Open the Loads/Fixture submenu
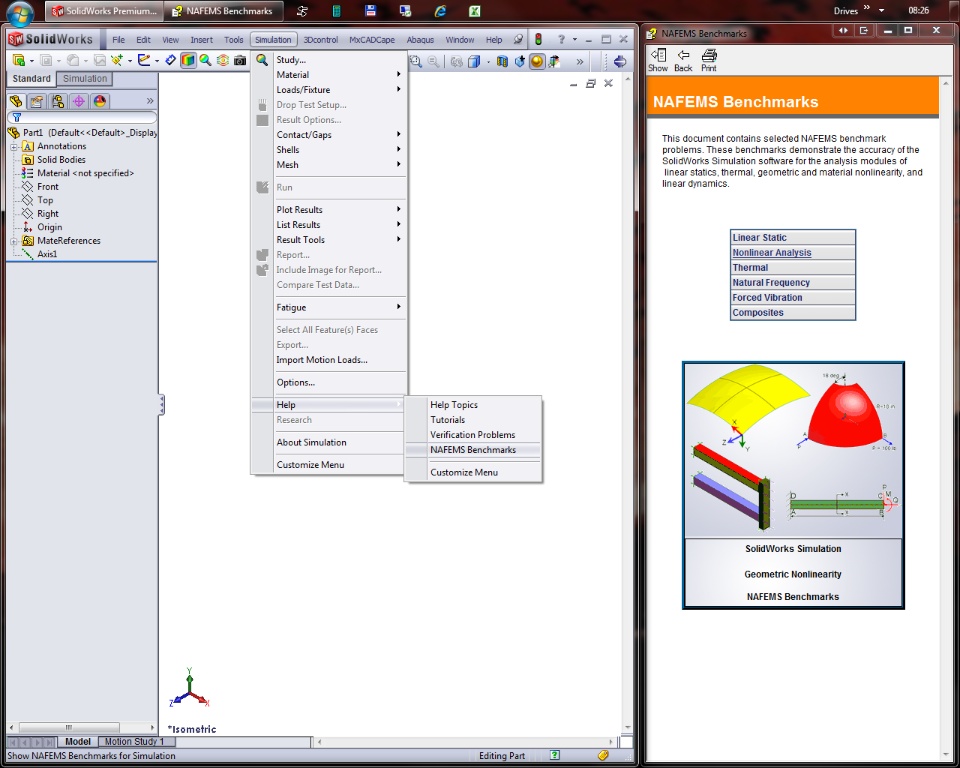Image resolution: width=960 pixels, height=768 pixels. 329,89
